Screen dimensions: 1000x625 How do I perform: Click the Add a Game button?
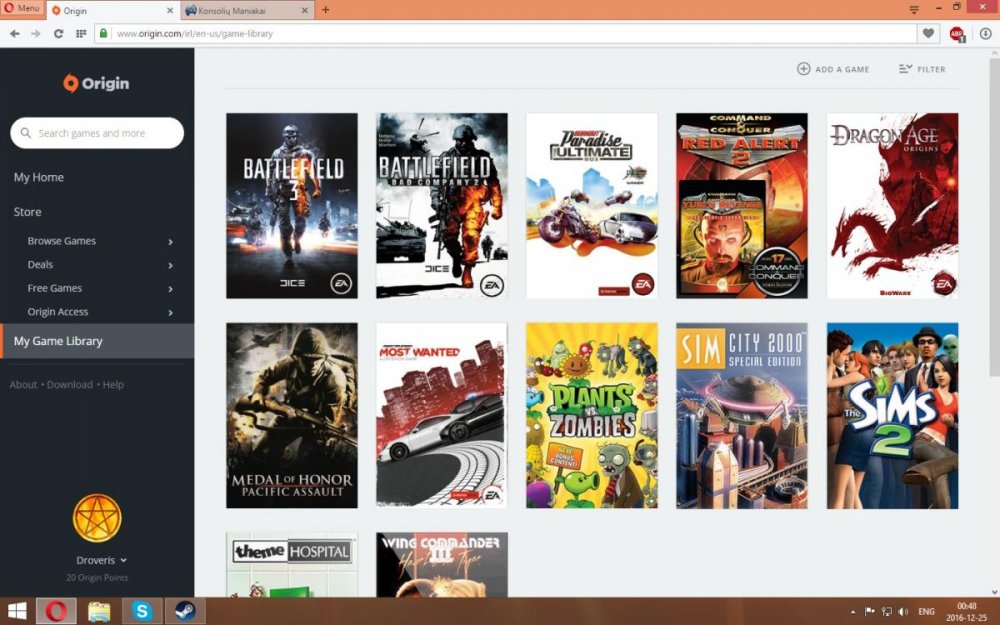coord(833,69)
